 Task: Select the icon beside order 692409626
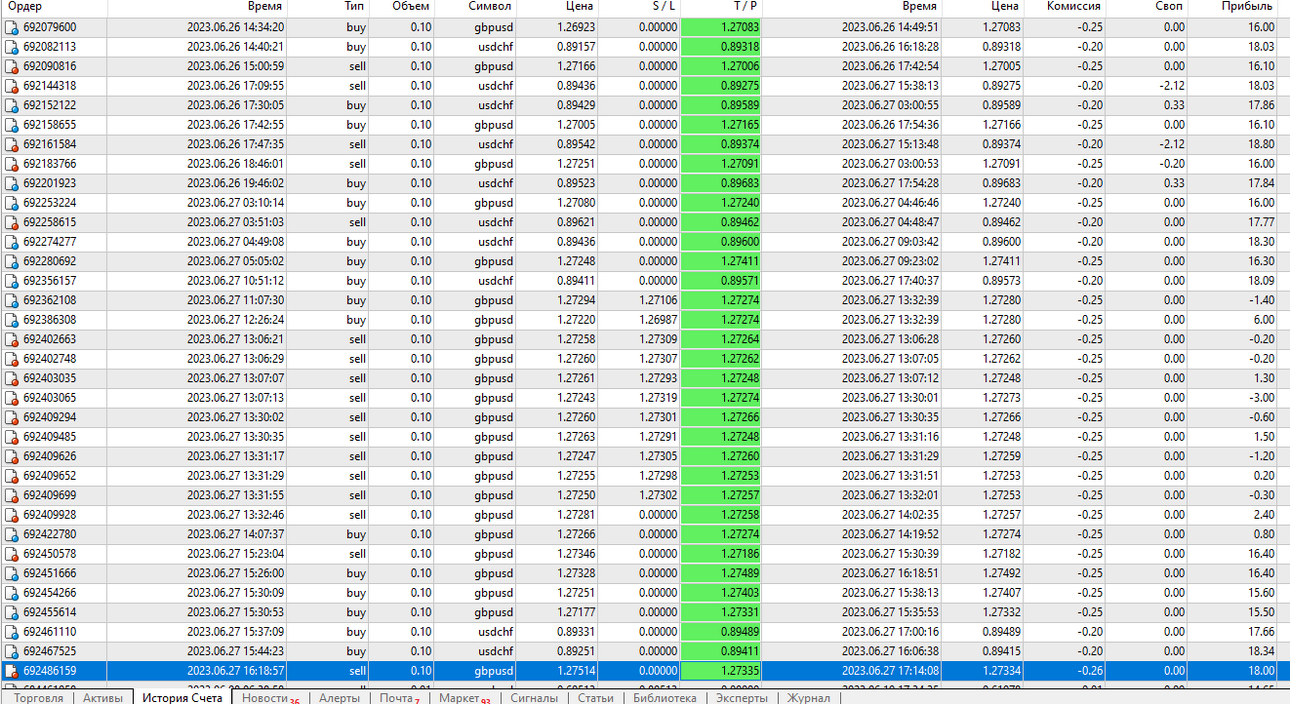point(12,457)
